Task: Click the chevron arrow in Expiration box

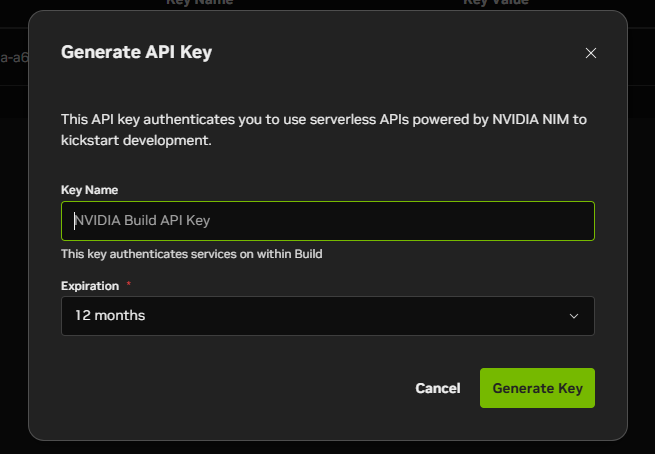Action: point(574,316)
